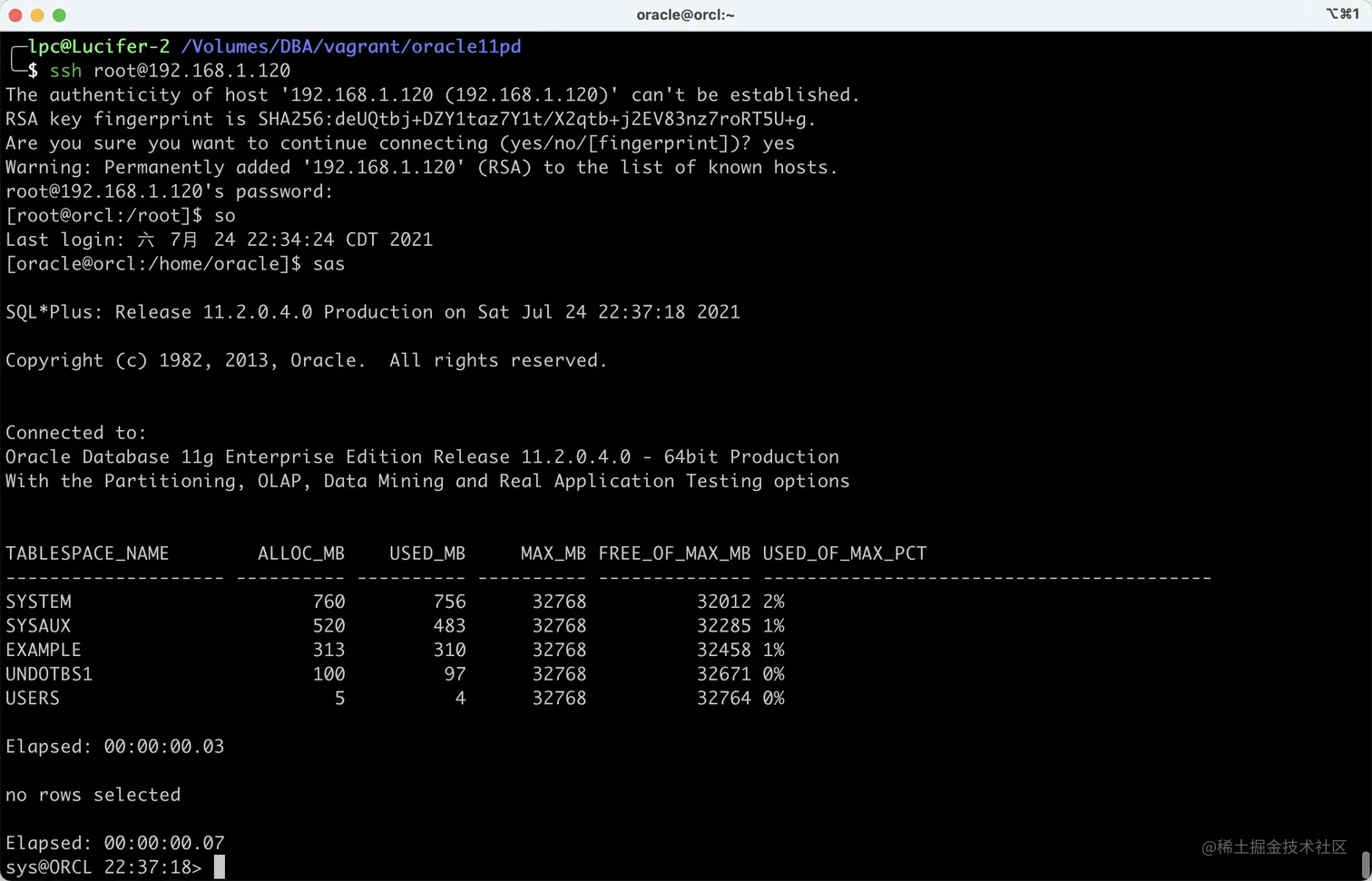
Task: Click FREE_OF_MAX_MB value 32012
Action: pyautogui.click(x=724, y=602)
